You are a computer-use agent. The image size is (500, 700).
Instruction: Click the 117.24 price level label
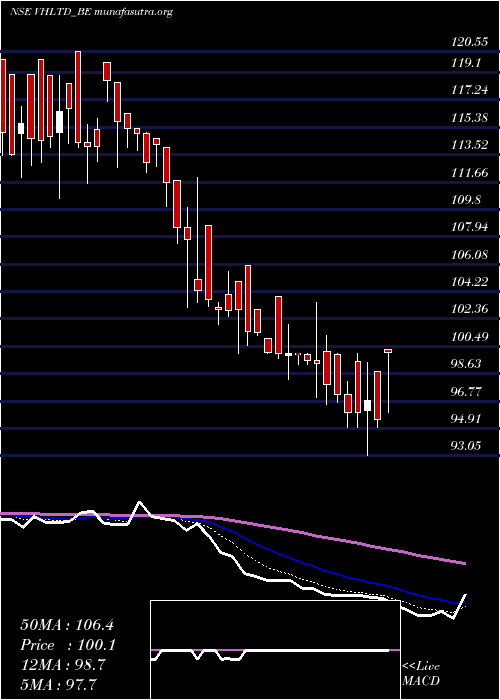tap(469, 91)
